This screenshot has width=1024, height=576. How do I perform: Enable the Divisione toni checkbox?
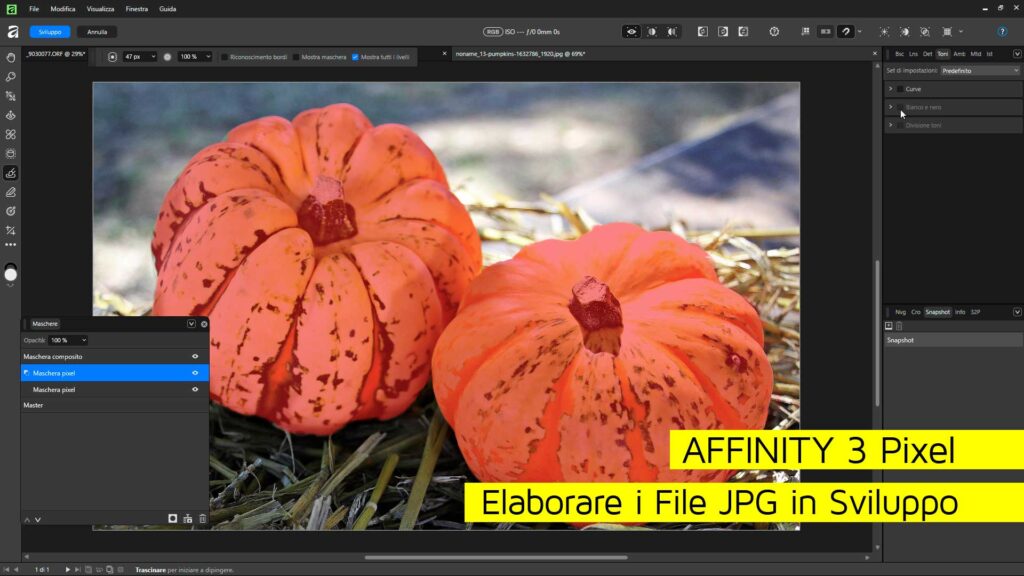[x=900, y=125]
